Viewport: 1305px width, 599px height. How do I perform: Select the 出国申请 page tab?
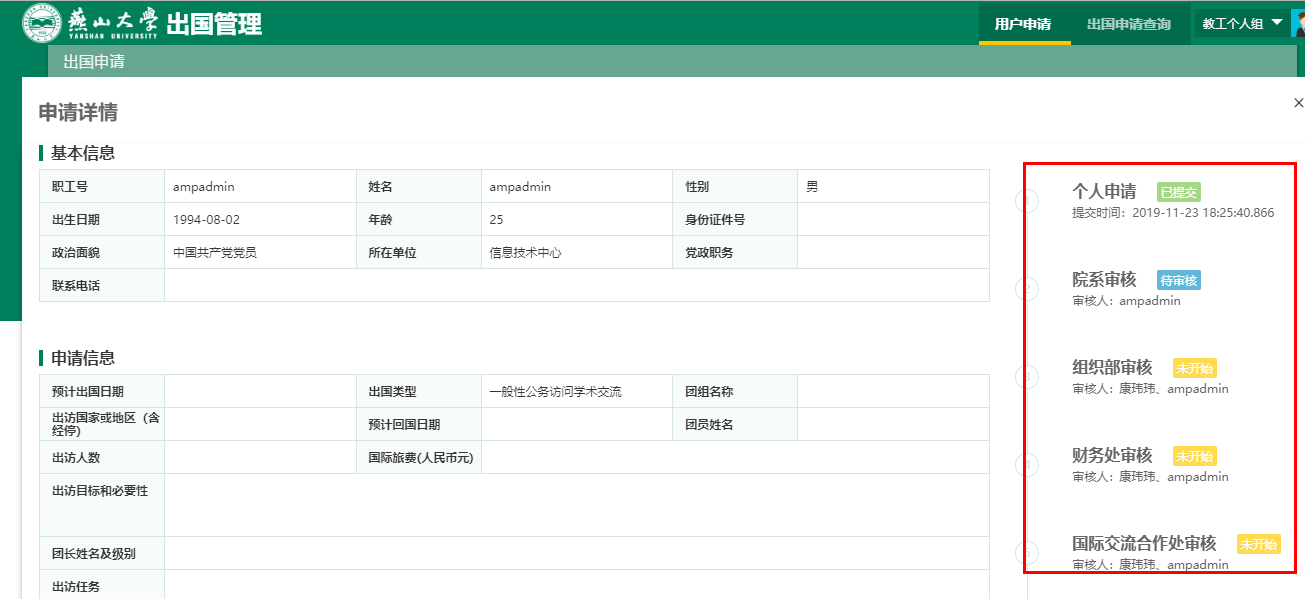[x=94, y=62]
